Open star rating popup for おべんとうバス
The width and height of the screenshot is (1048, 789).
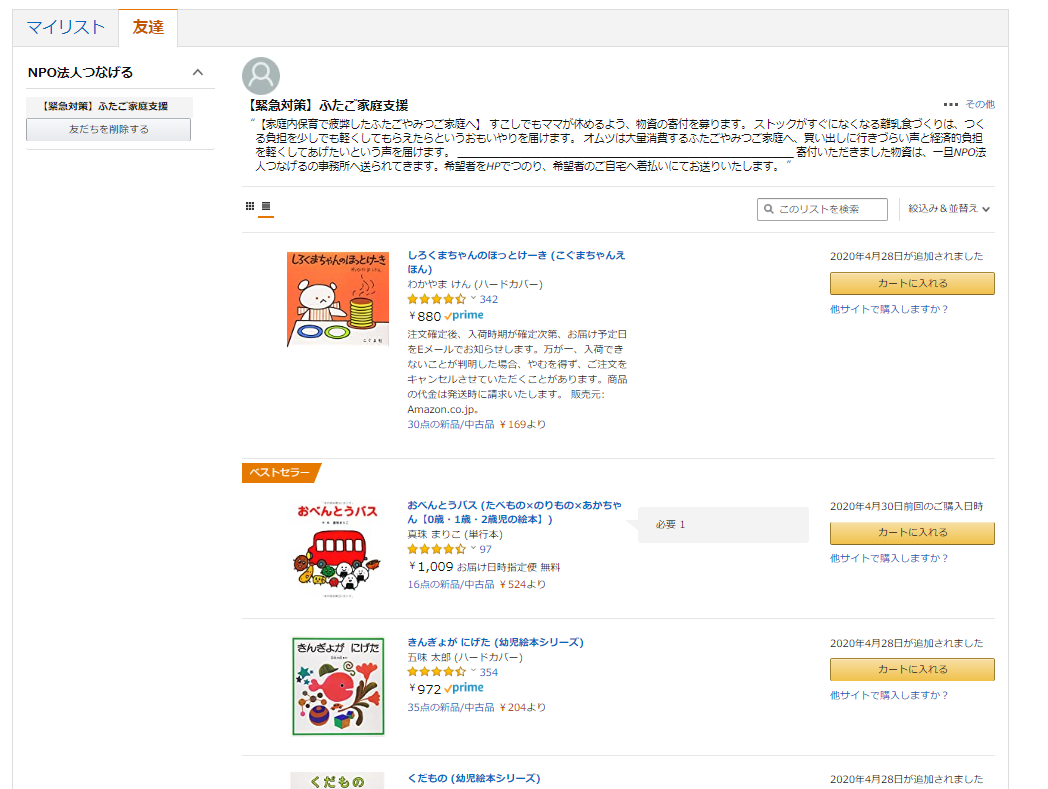click(x=473, y=548)
